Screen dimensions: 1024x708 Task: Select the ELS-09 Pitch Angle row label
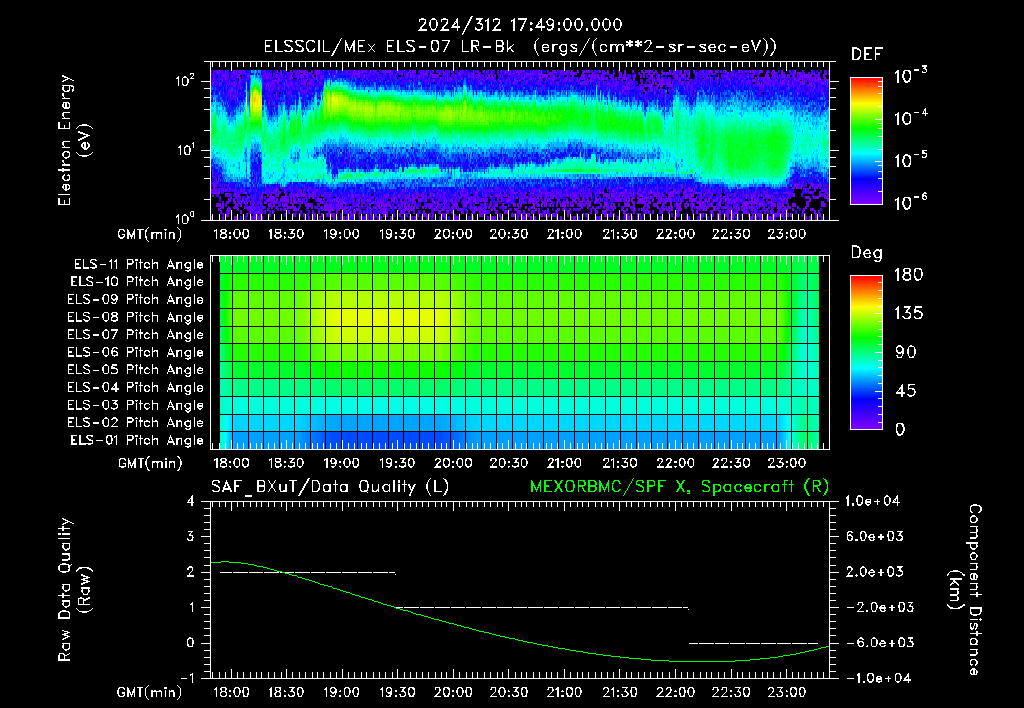136,300
